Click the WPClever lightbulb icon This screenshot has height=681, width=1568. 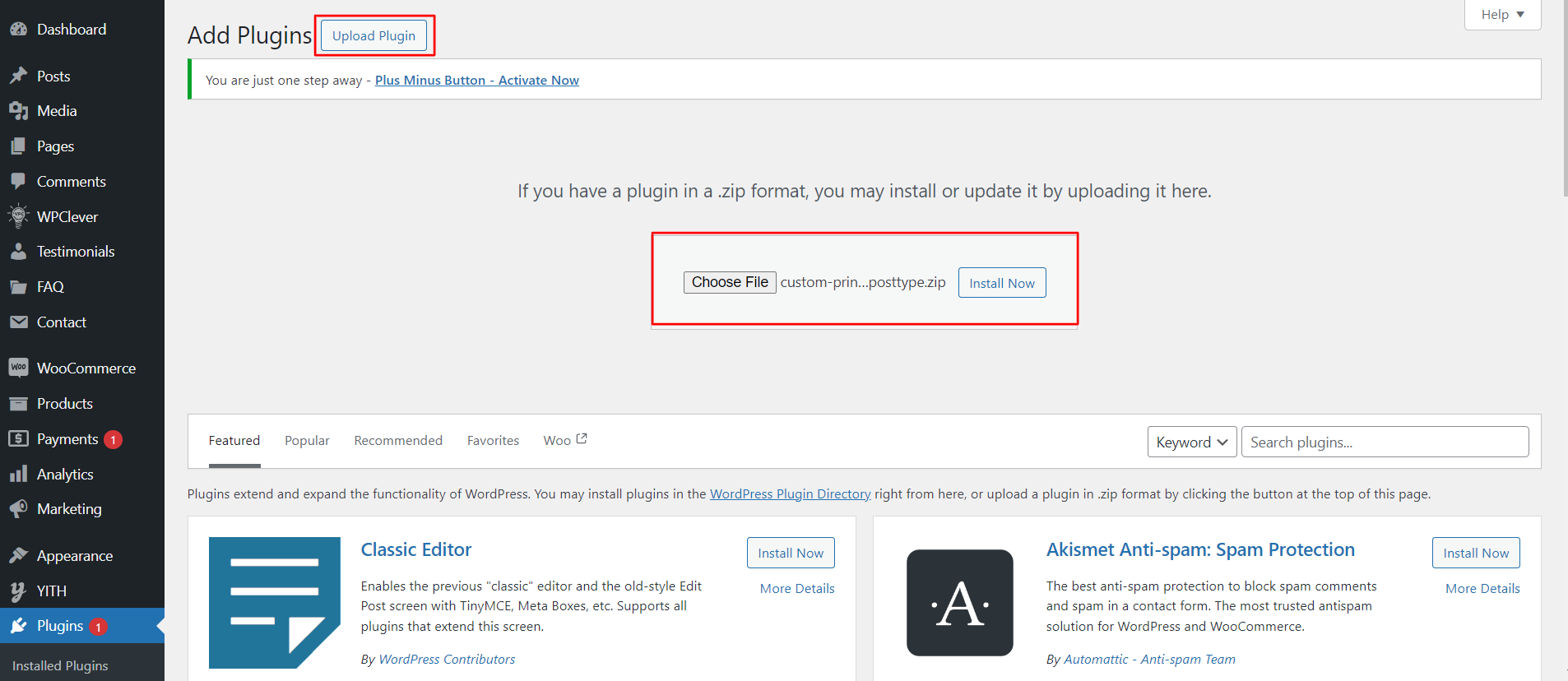(18, 216)
